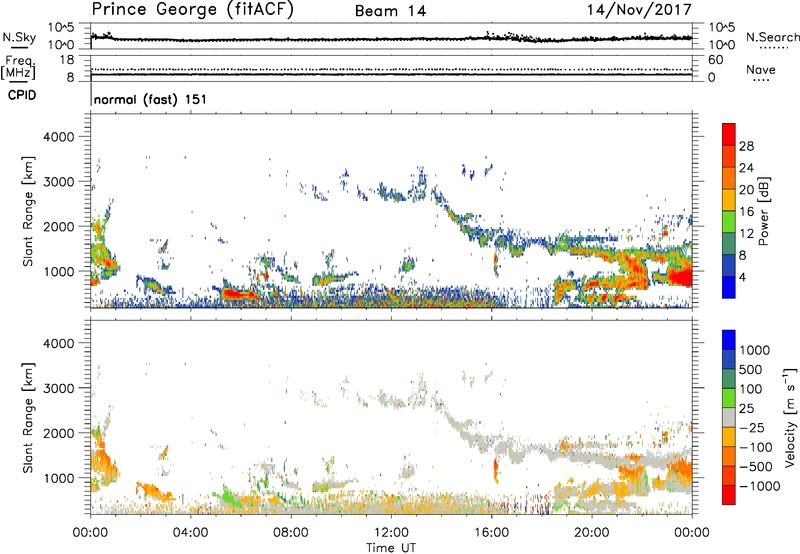Click the Slant Range label of power panel
Image resolution: width=800 pixels, height=554 pixels.
pos(28,211)
